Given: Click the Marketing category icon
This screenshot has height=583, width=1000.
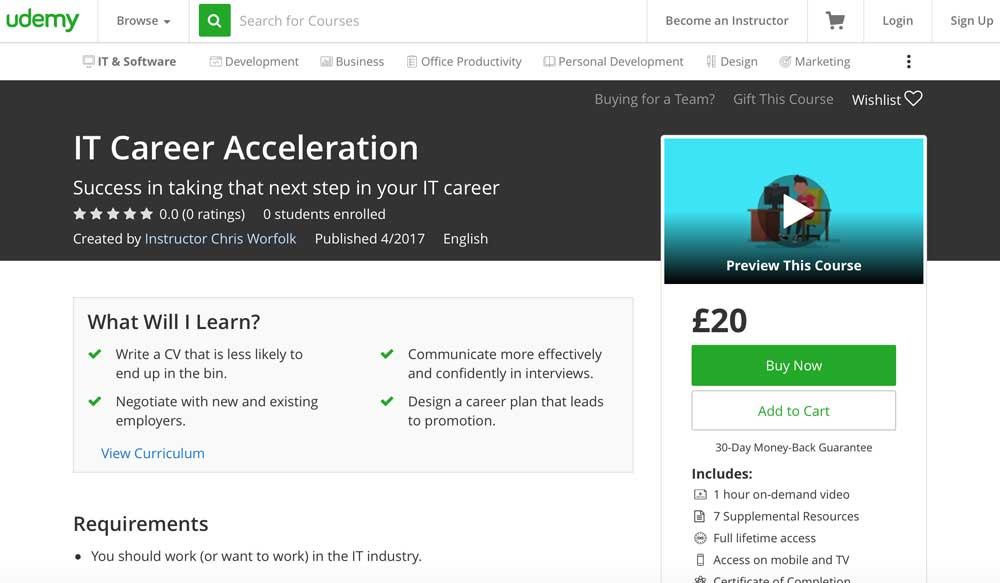Looking at the screenshot, I should pos(785,62).
